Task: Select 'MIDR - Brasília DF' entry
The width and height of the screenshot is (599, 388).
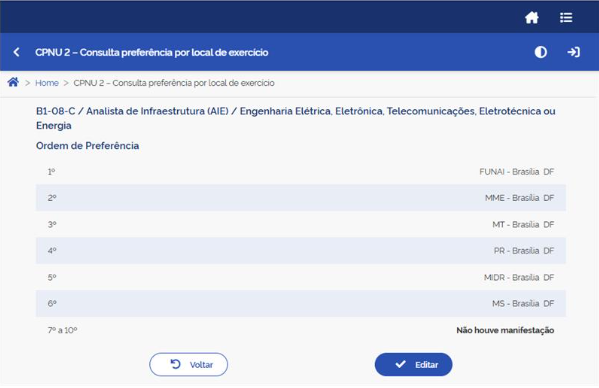Action: point(519,278)
